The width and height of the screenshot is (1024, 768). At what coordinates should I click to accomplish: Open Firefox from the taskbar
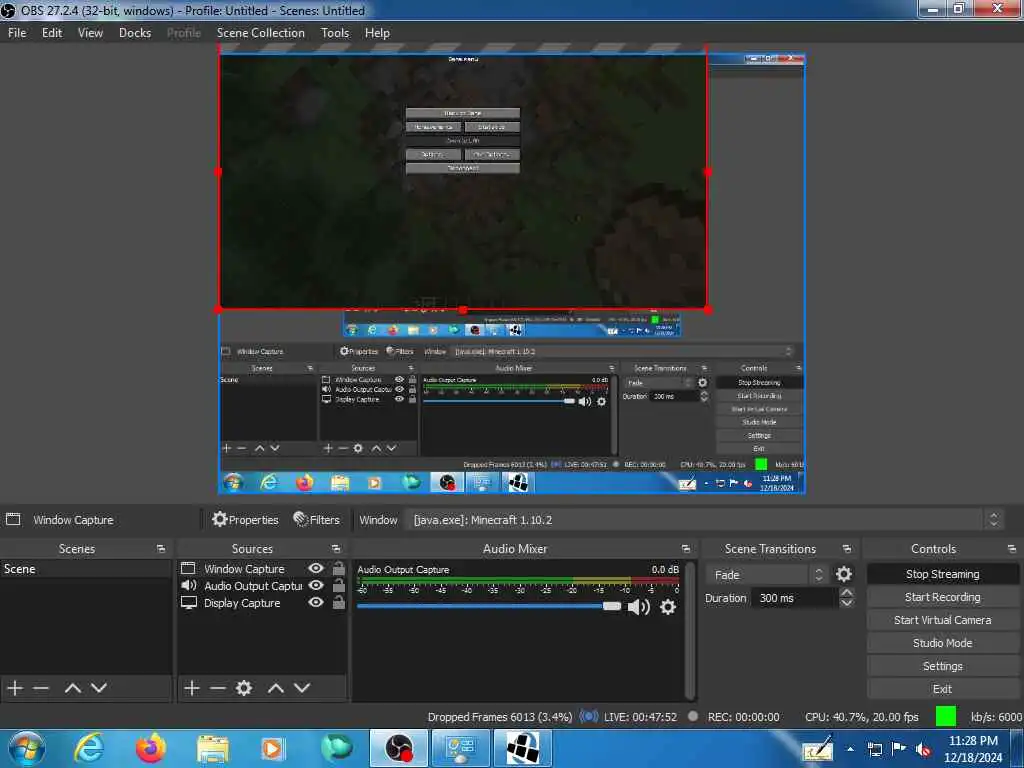pyautogui.click(x=151, y=748)
